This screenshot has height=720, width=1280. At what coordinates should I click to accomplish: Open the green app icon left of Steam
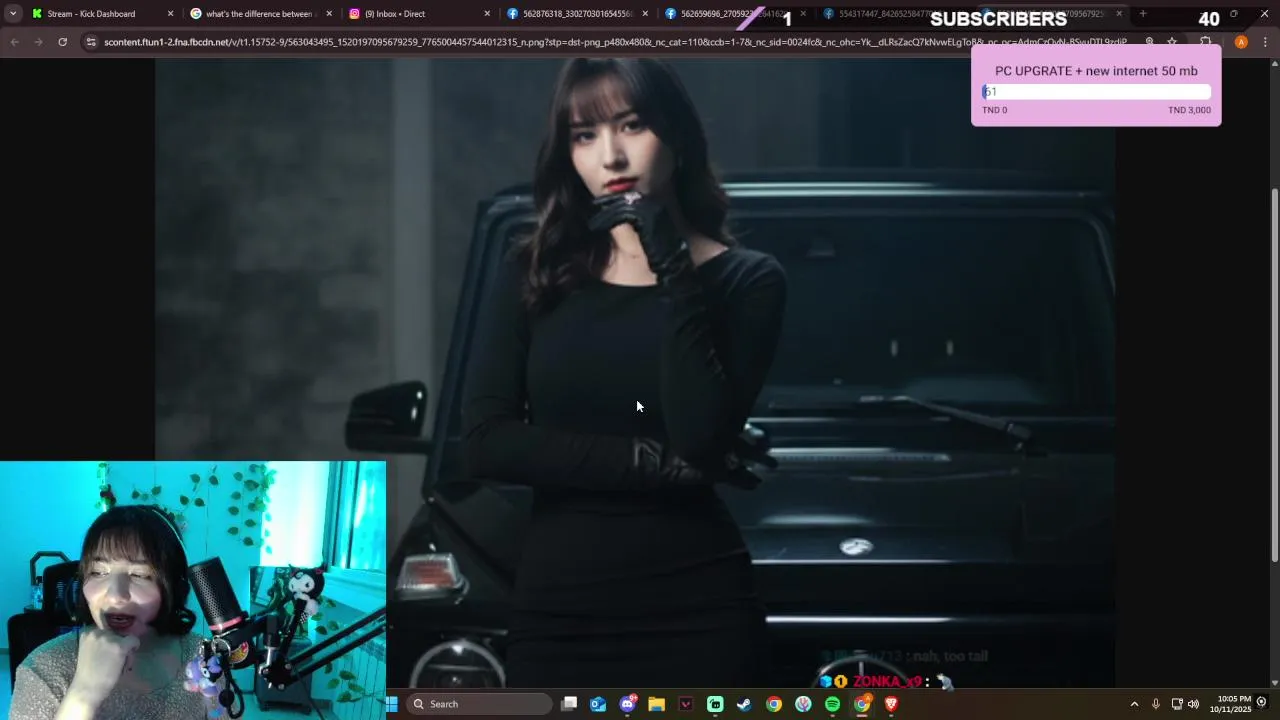(715, 704)
